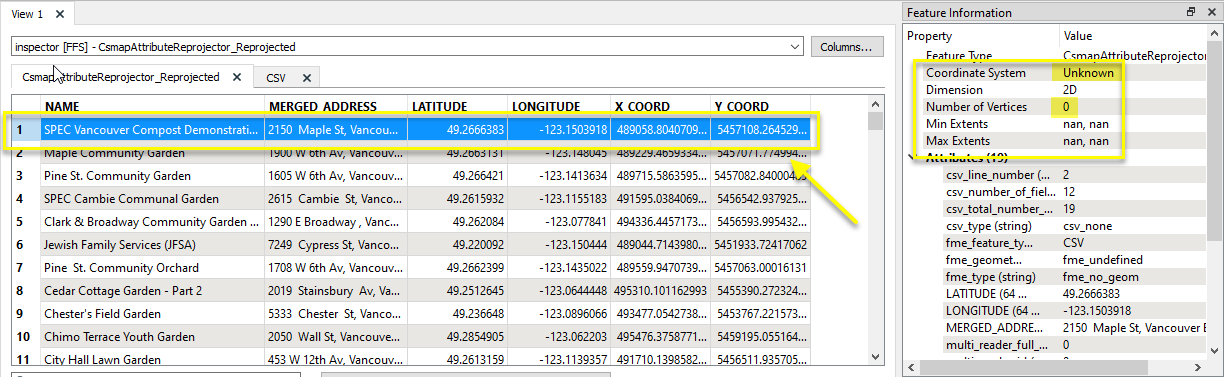Sort by the MERGED ADDRESS column header
This screenshot has height=377, width=1224.
coord(336,106)
